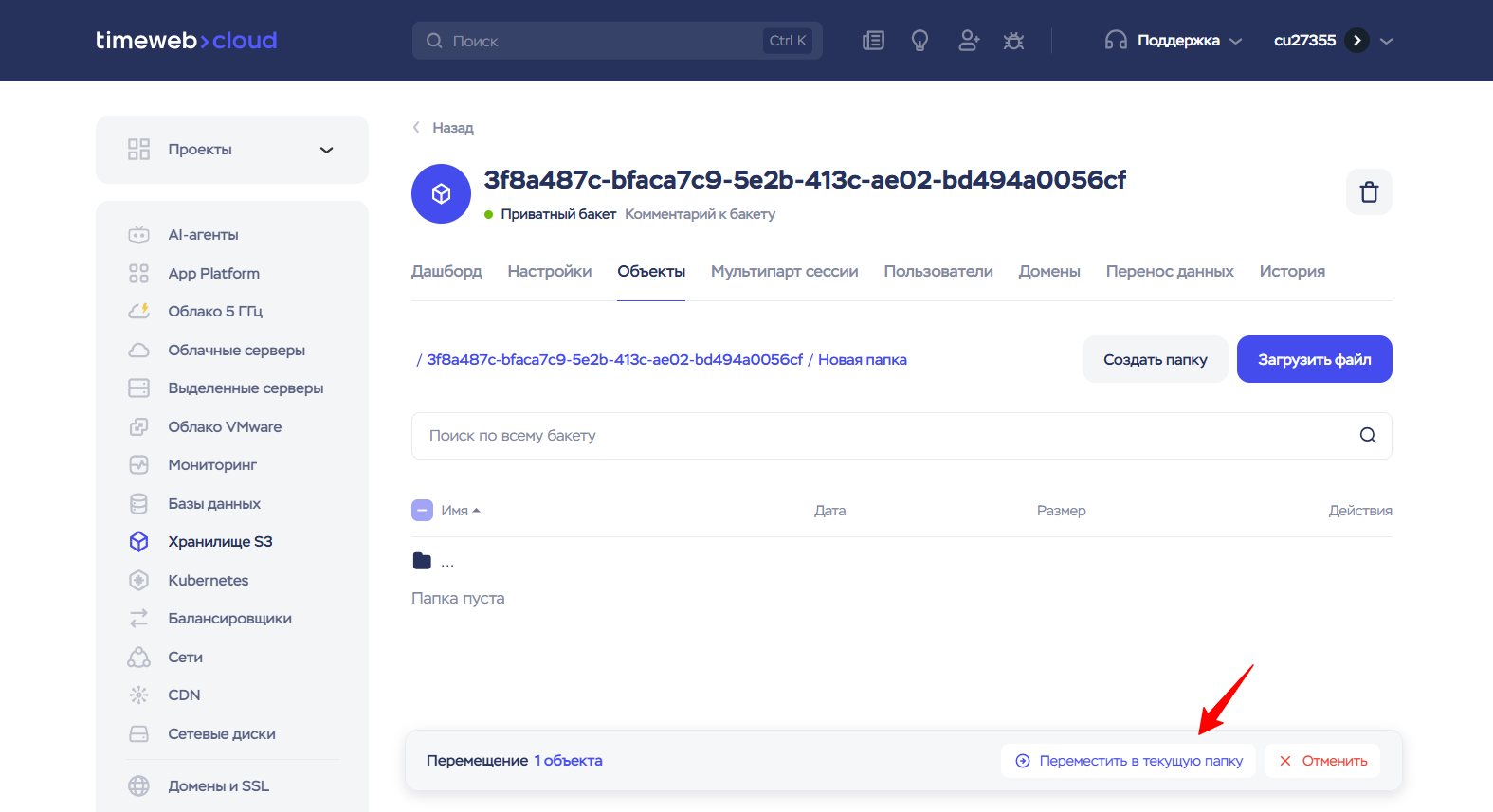Expand the Поддержка dropdown menu
Screen dimensions: 1493x812
(1174, 41)
